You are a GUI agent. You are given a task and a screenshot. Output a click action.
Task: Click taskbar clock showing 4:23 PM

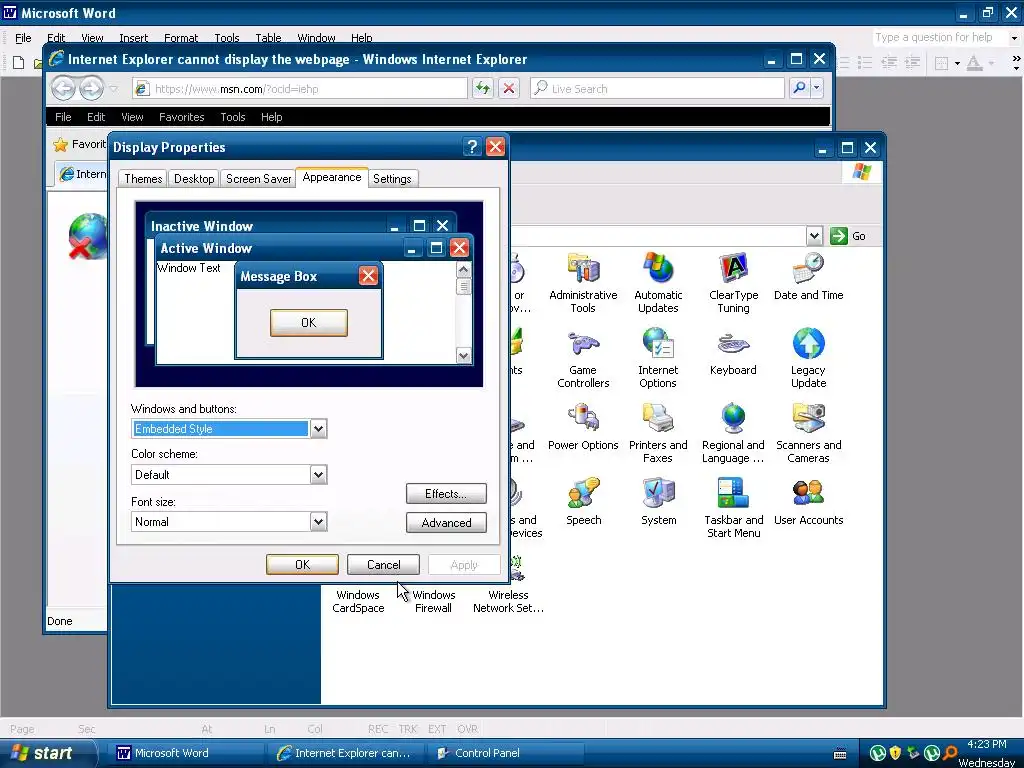[987, 744]
